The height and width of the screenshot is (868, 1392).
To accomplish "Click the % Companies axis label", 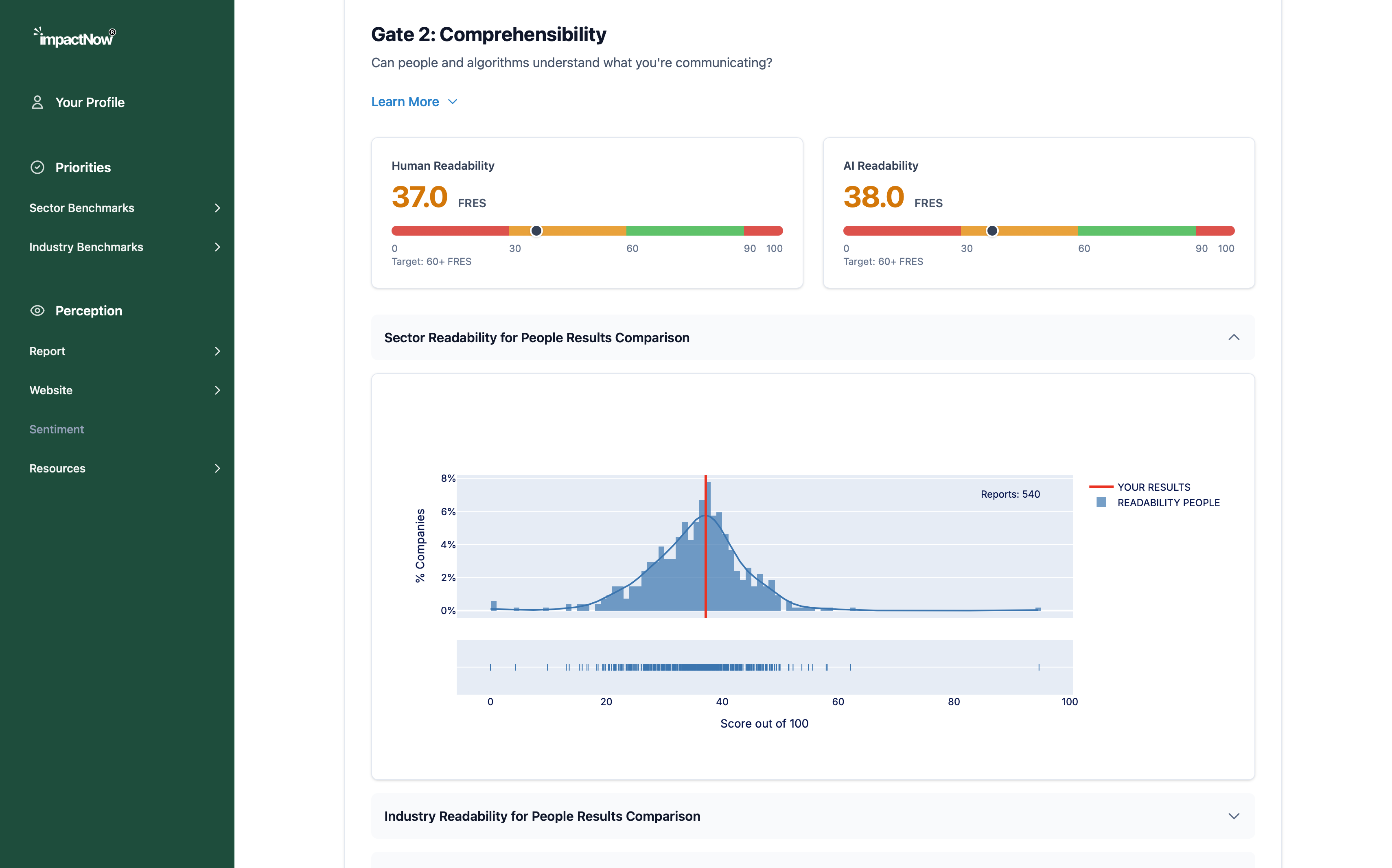I will (420, 545).
